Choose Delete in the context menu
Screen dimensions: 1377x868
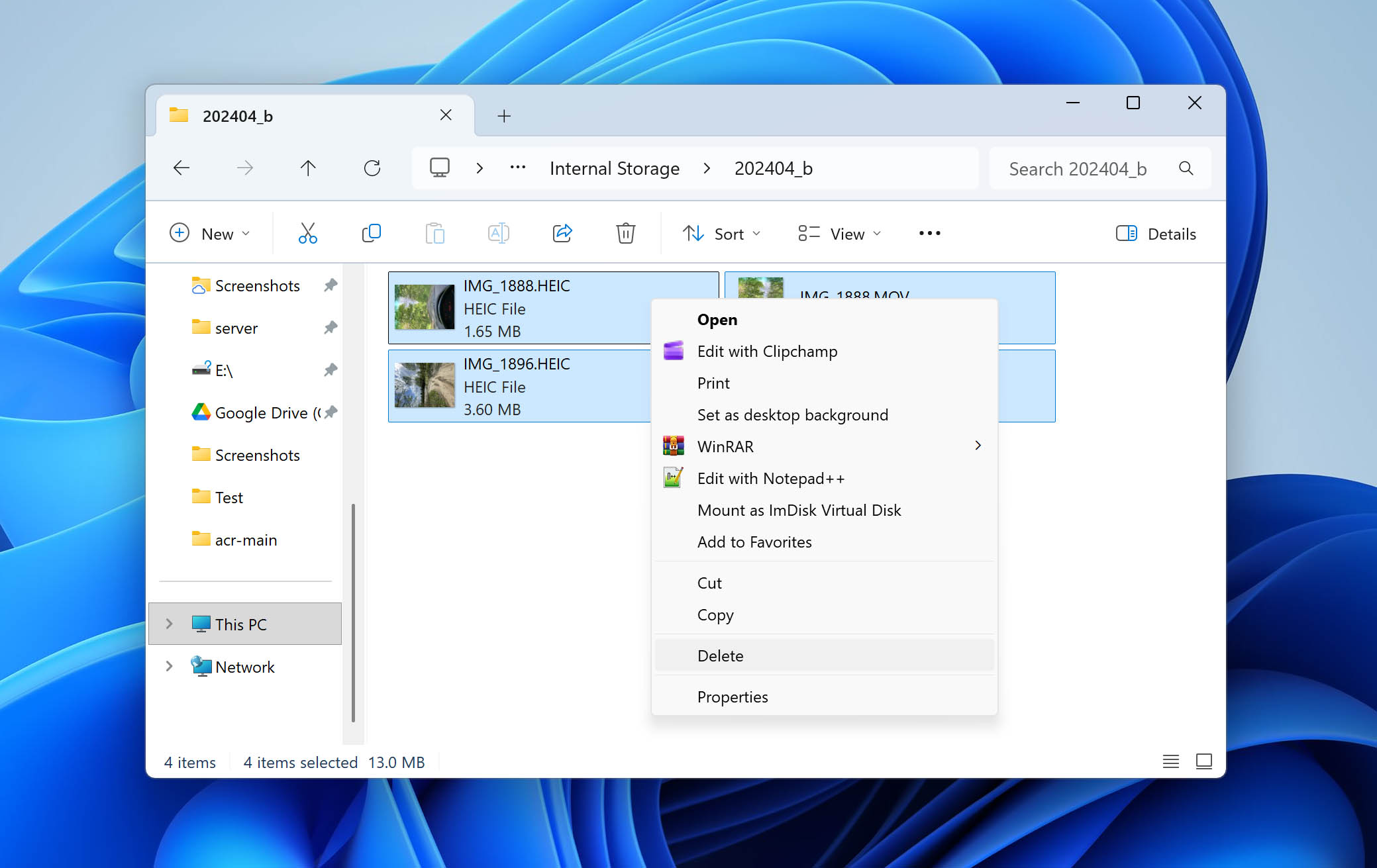(x=824, y=655)
